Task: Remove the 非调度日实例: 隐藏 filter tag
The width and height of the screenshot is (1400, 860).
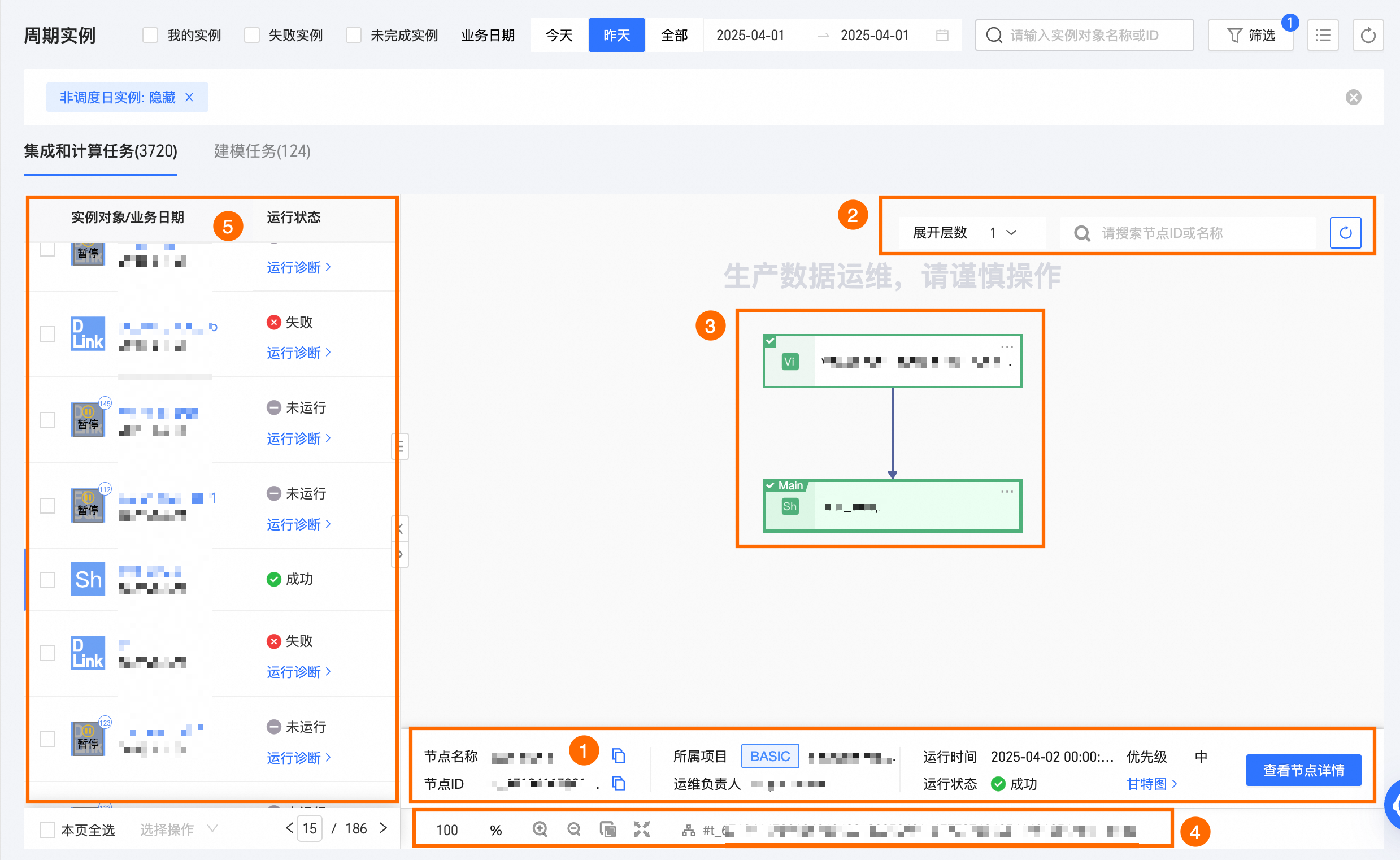Action: point(189,97)
